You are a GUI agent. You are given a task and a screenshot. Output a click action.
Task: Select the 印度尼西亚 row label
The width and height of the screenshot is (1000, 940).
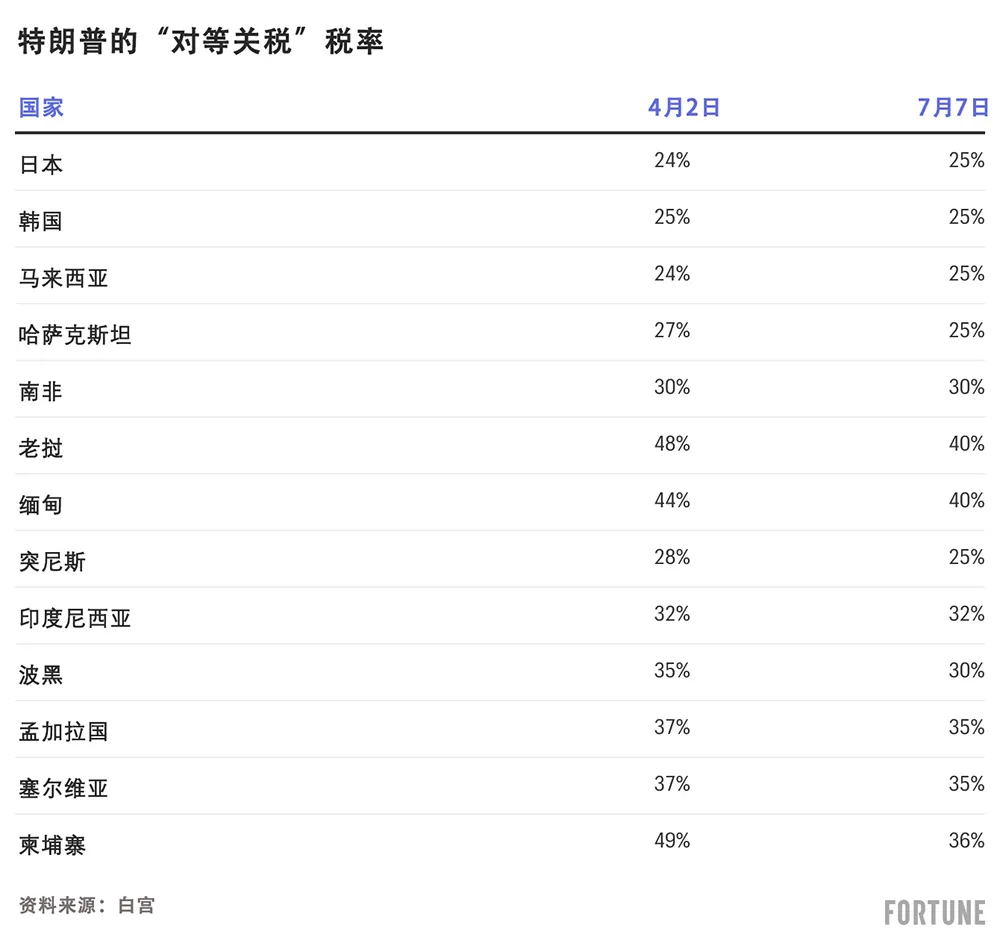[x=75, y=619]
